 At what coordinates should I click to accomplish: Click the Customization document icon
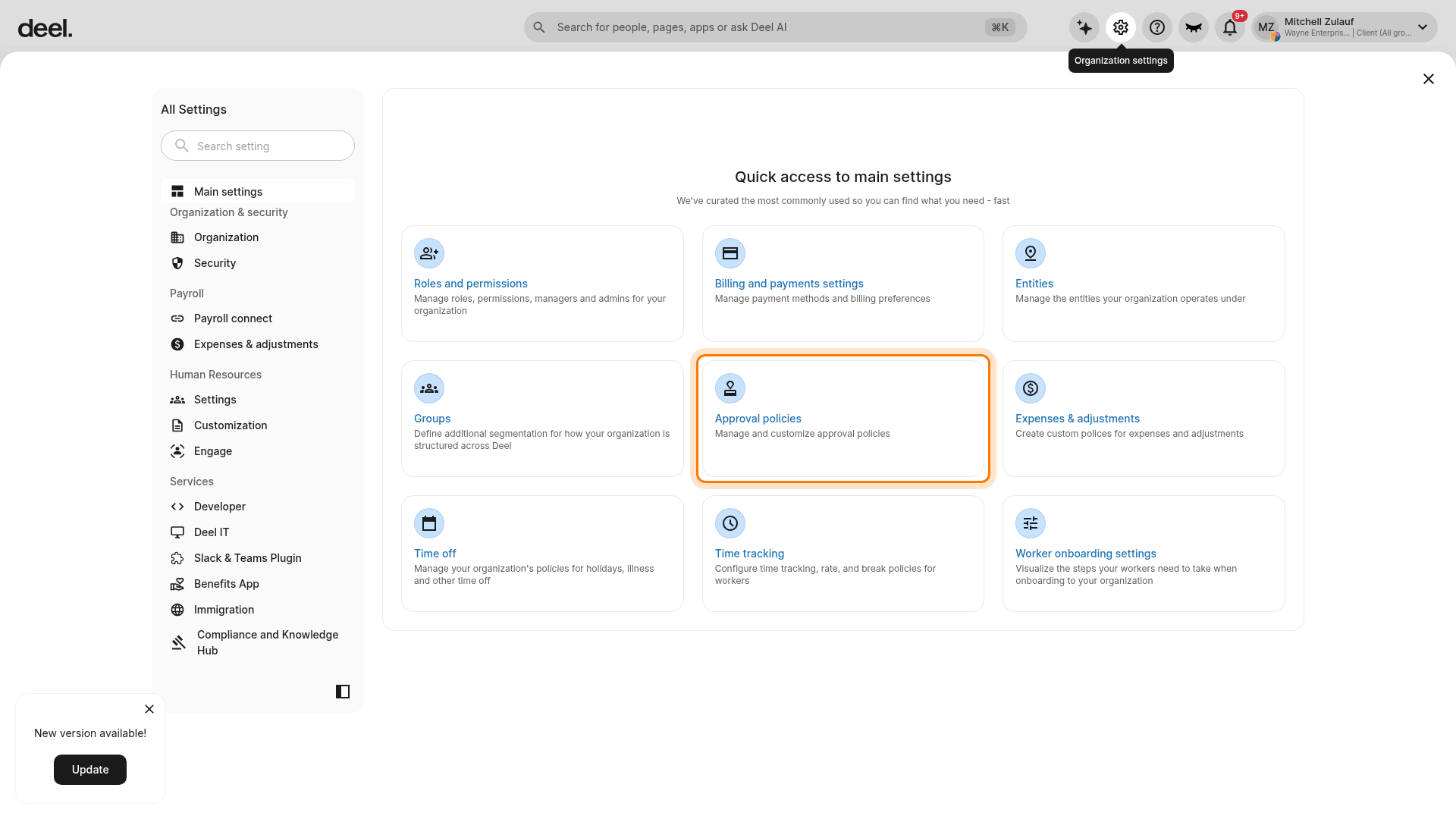point(177,425)
